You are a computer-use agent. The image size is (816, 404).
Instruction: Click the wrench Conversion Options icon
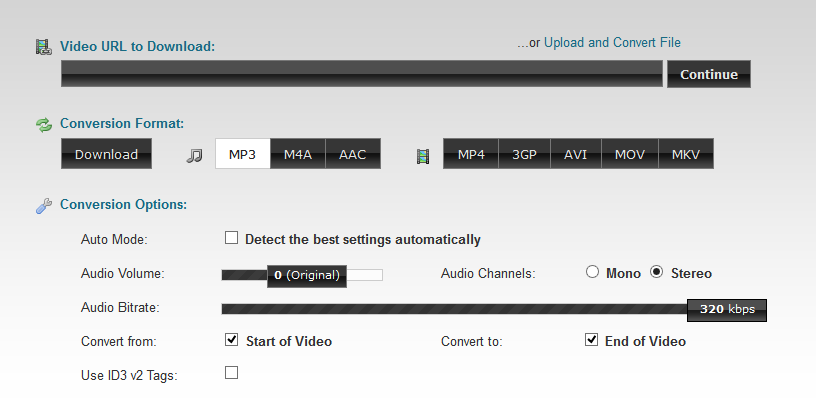(44, 206)
